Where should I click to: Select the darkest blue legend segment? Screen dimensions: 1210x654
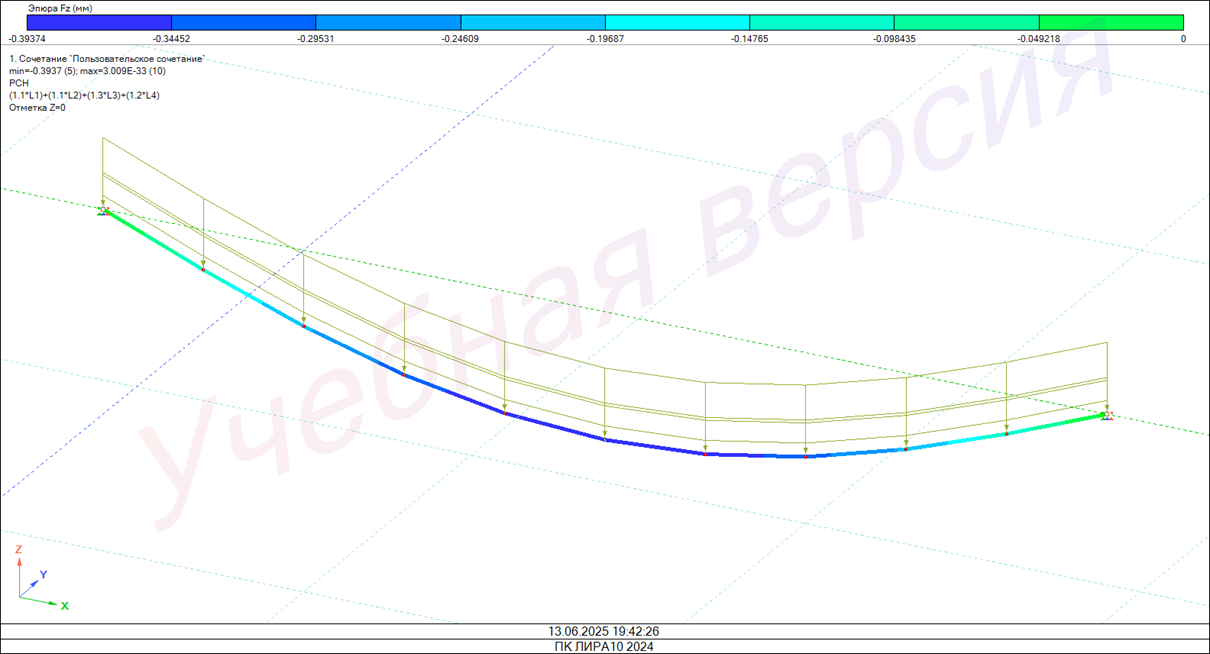coord(99,22)
